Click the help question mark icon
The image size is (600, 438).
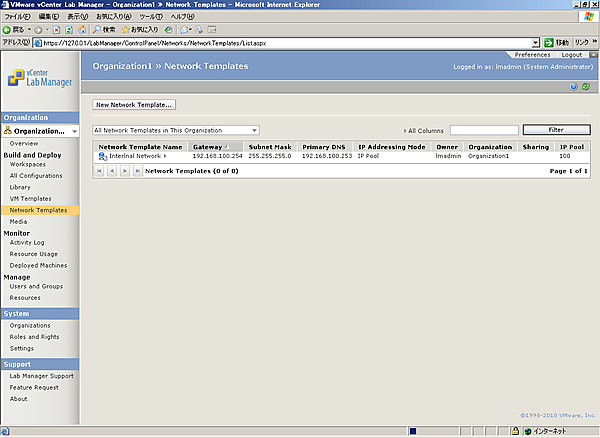tap(573, 87)
